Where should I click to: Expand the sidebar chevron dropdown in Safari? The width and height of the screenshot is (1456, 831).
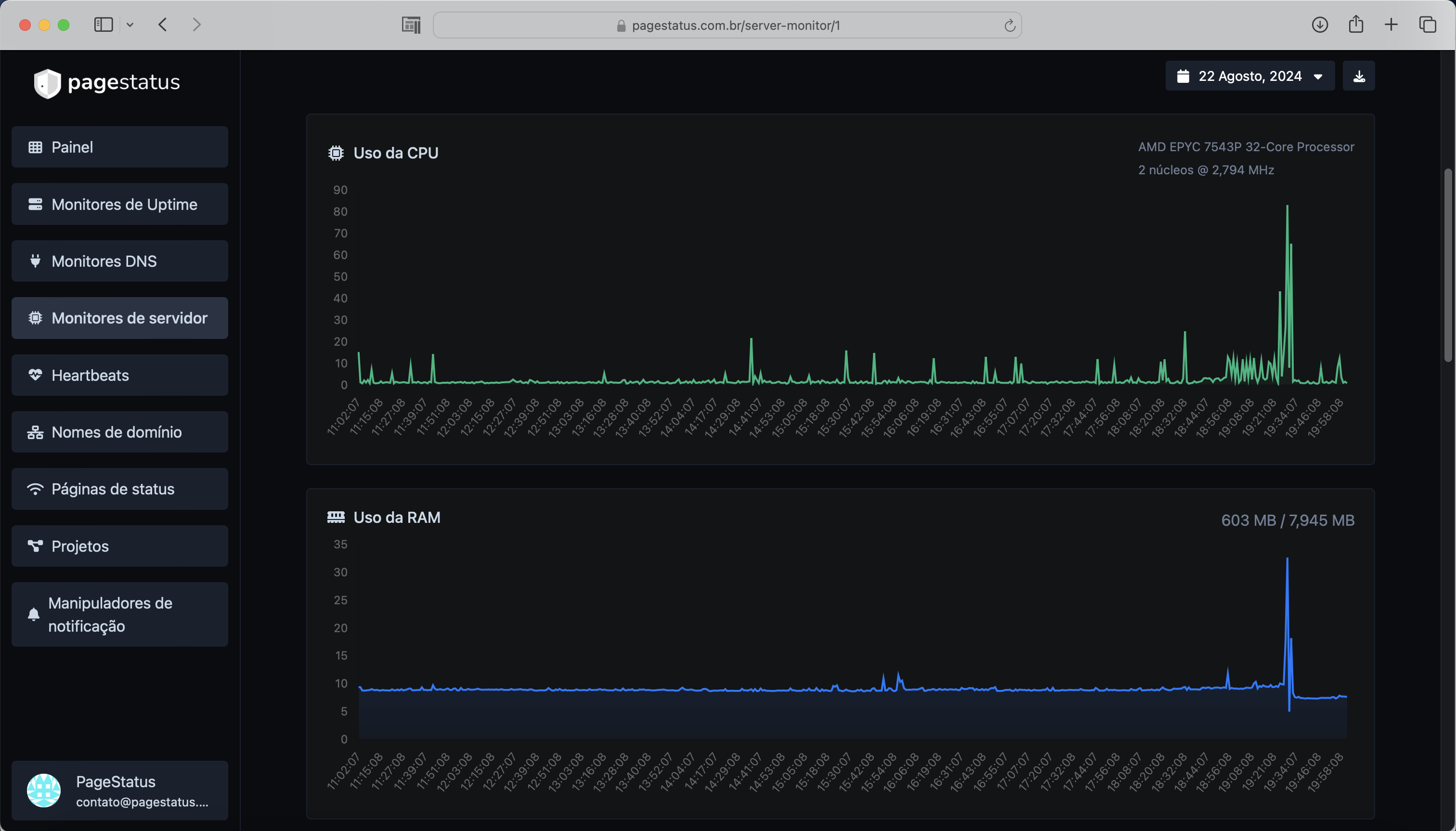(x=130, y=25)
